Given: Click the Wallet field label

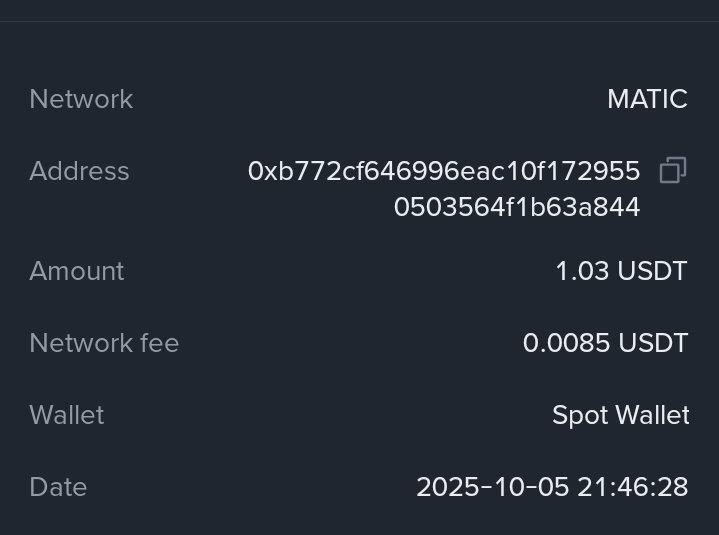Looking at the screenshot, I should 67,415.
